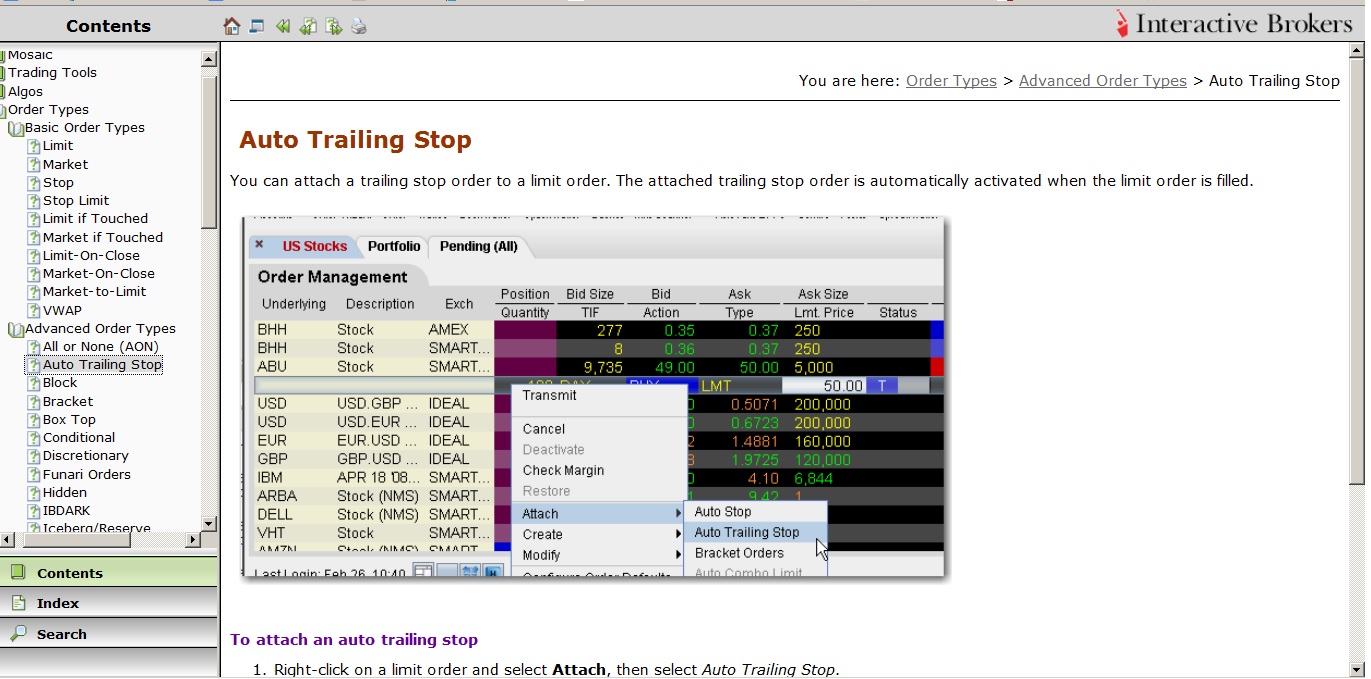Click the contents tree scroll-left arrow

[7, 540]
